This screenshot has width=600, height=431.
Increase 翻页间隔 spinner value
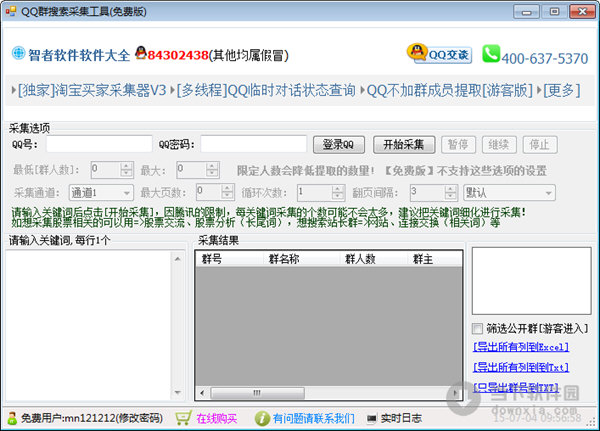click(x=451, y=189)
